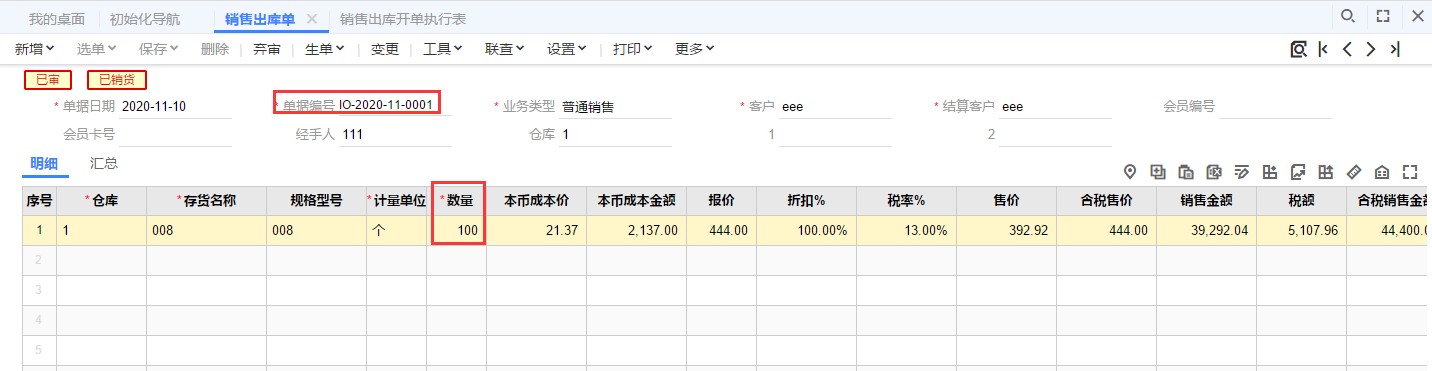This screenshot has width=1432, height=371.
Task: Open the 工具 dropdown menu
Action: 443,48
